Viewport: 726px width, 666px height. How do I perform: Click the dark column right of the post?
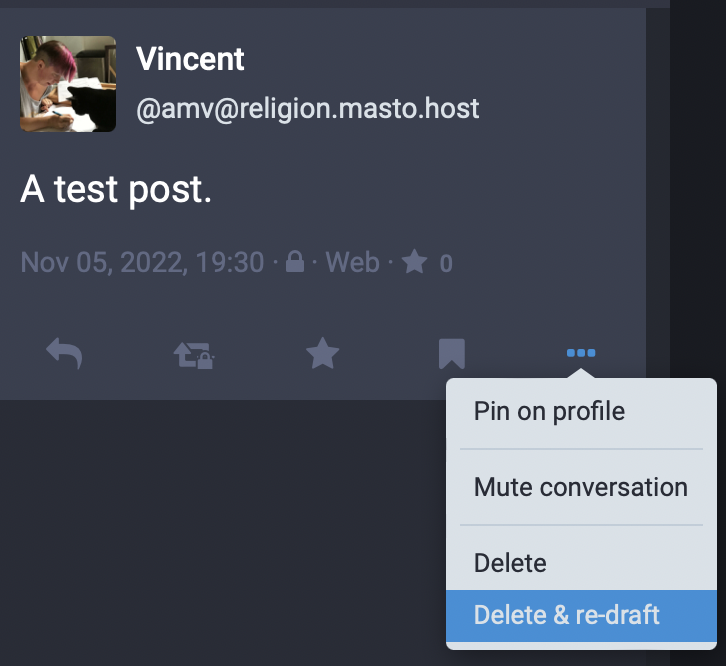(x=698, y=200)
